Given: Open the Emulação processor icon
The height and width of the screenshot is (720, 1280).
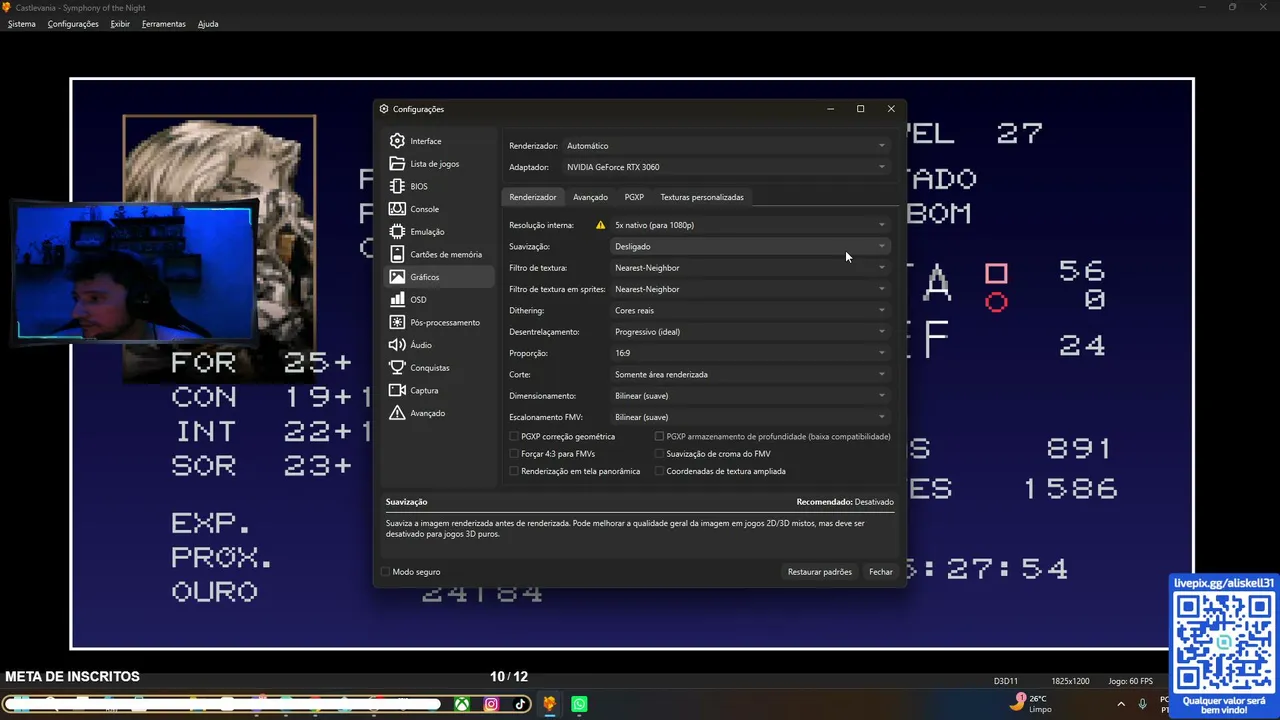Looking at the screenshot, I should [x=397, y=232].
